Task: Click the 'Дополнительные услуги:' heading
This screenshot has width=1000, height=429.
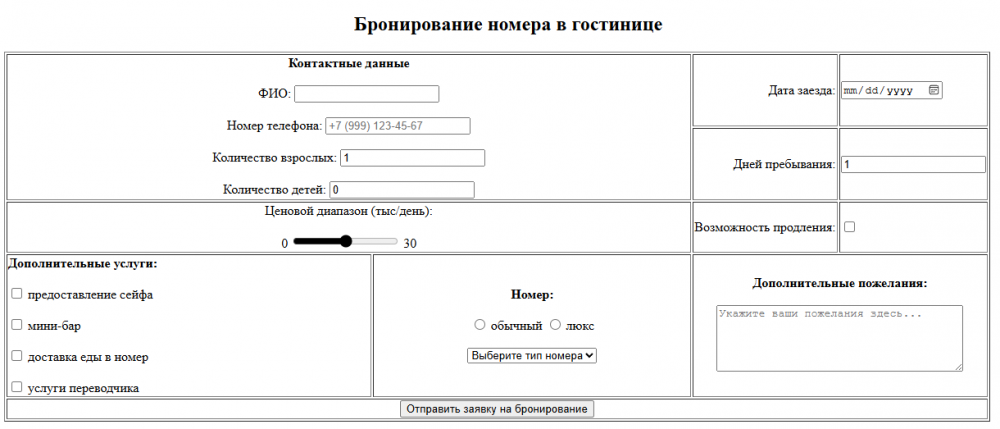Action: tap(83, 263)
